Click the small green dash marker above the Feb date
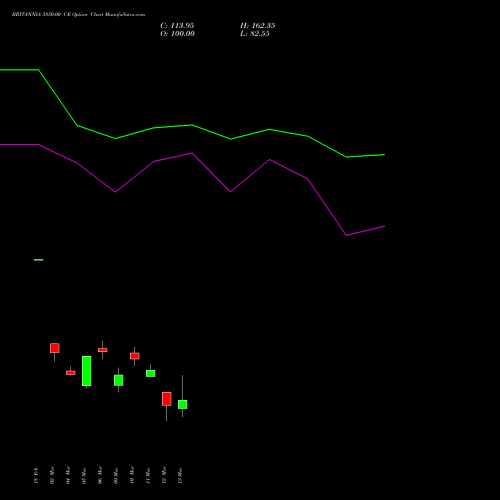500x500 pixels. tap(39, 260)
